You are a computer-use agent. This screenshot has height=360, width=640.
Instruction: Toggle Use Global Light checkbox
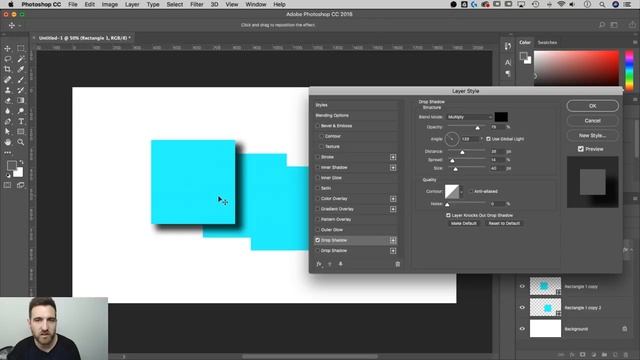tap(488, 139)
